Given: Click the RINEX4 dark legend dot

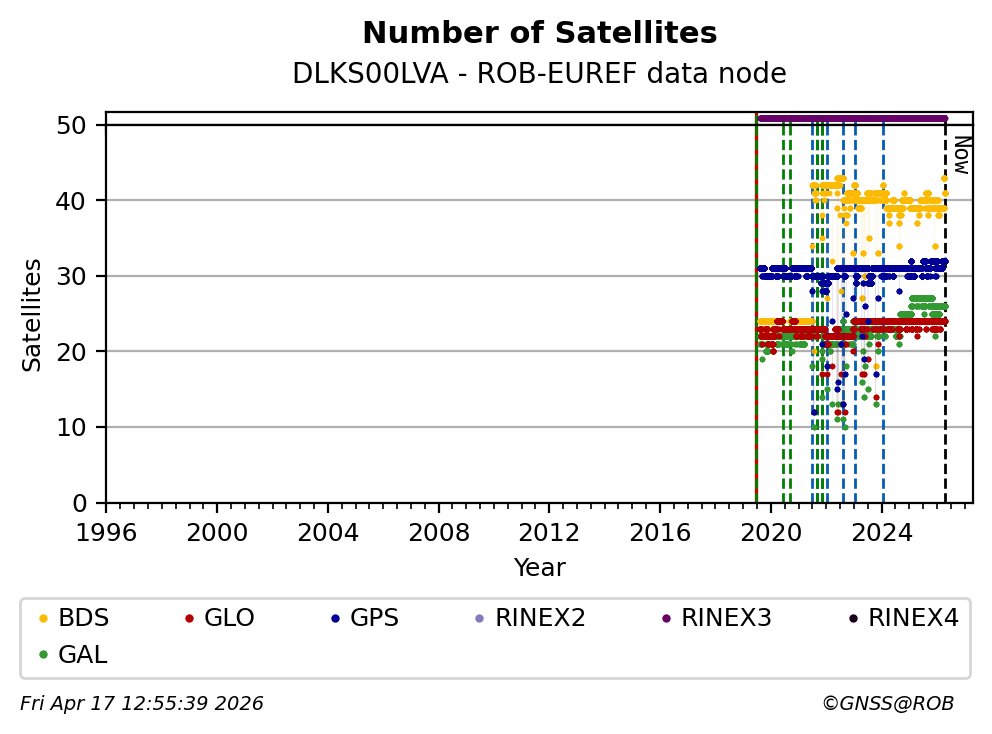Looking at the screenshot, I should point(852,619).
